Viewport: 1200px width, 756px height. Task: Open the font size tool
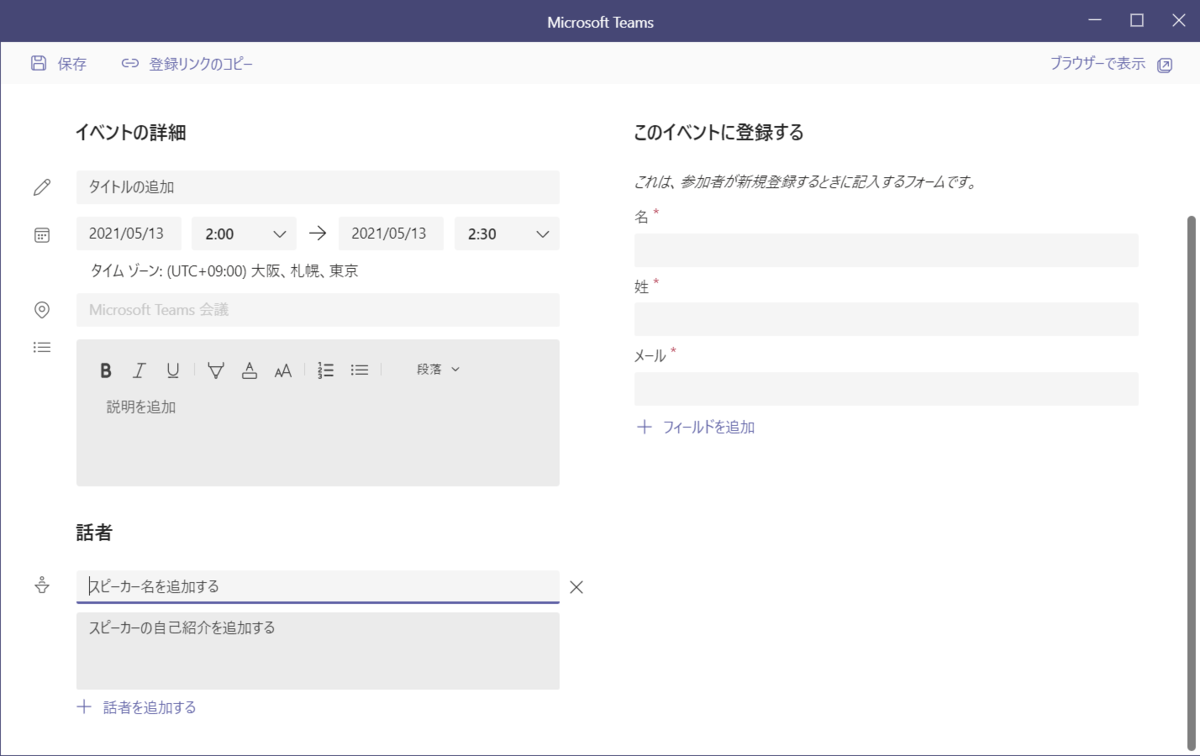(283, 370)
